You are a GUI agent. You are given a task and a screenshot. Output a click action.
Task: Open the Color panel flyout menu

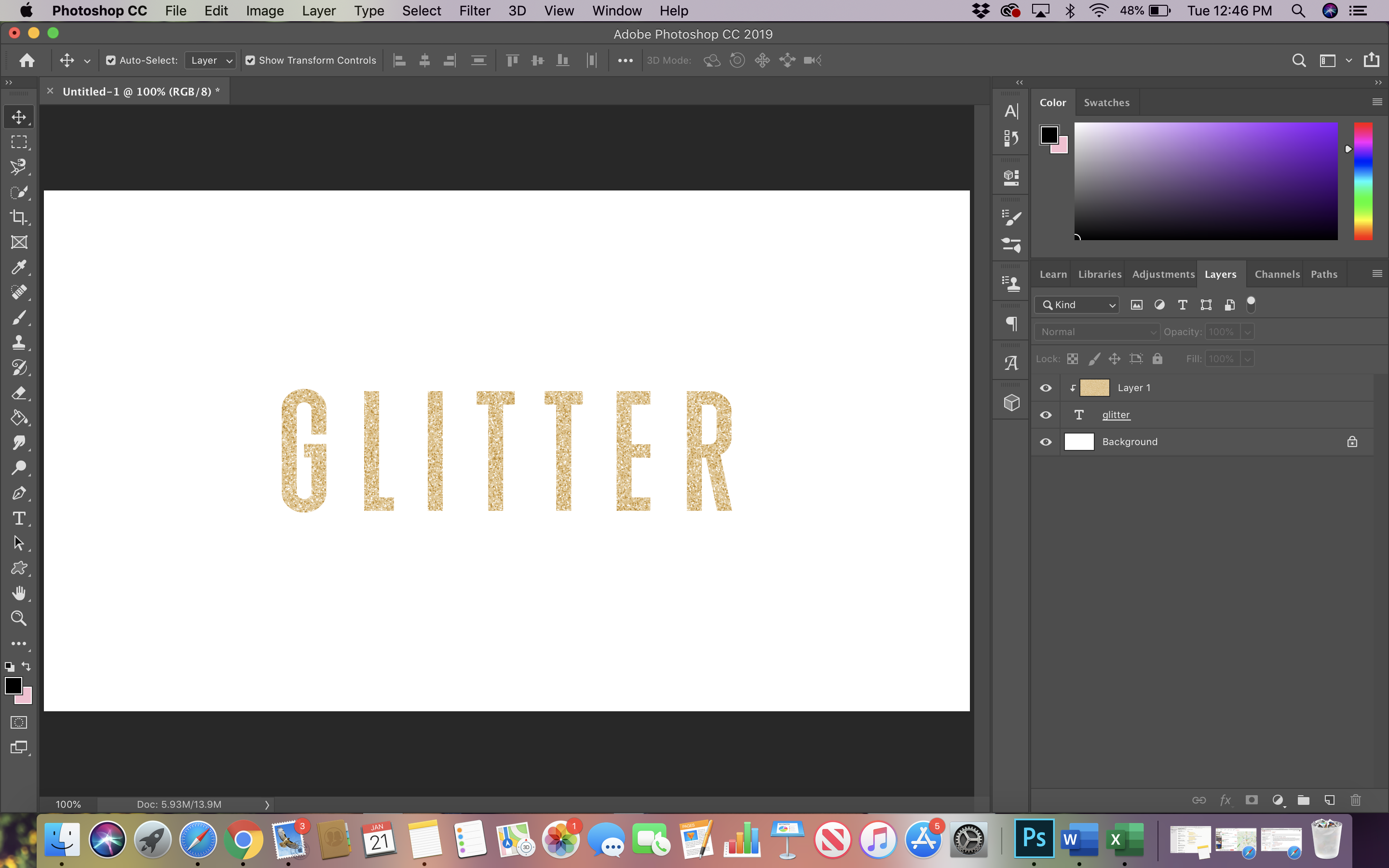pyautogui.click(x=1377, y=102)
